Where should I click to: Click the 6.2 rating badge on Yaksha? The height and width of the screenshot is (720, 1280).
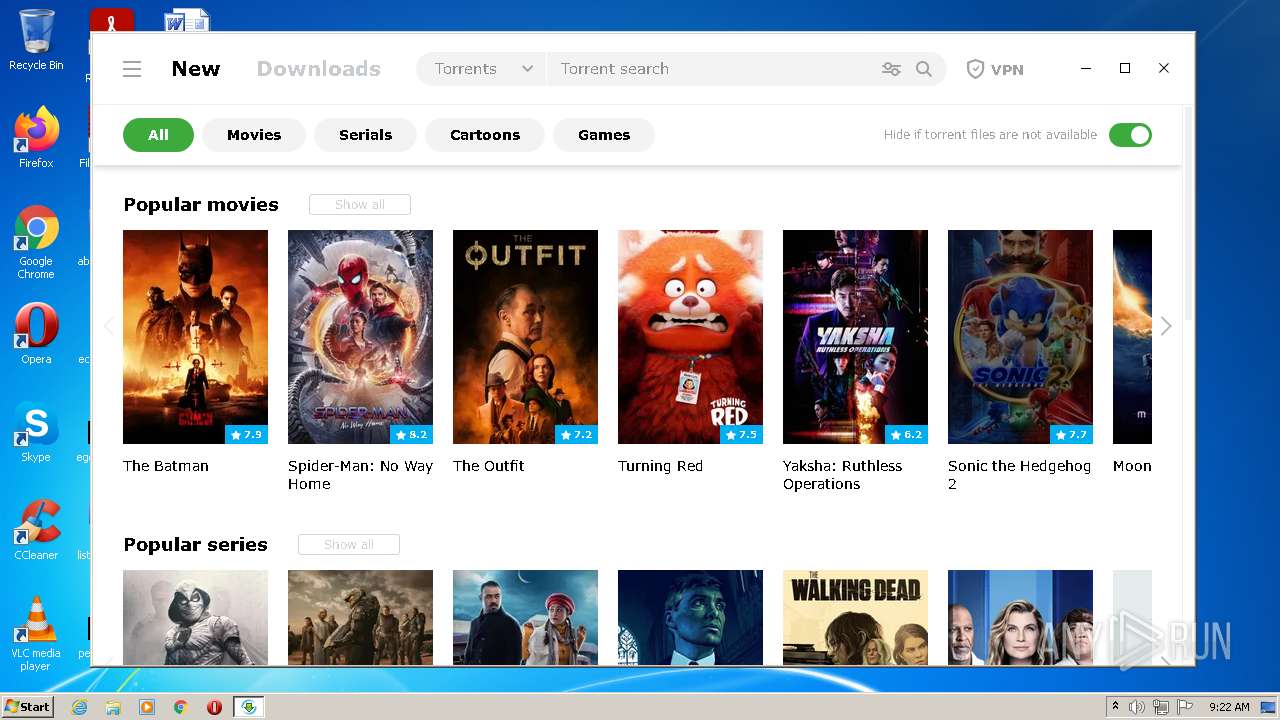906,435
